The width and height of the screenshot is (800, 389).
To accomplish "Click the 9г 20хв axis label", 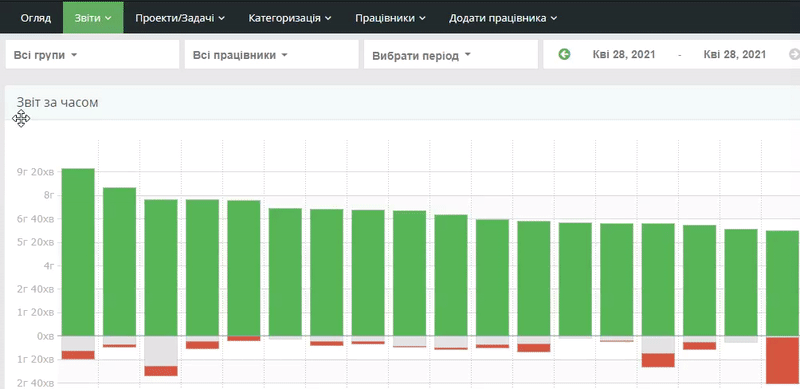I will pyautogui.click(x=35, y=172).
